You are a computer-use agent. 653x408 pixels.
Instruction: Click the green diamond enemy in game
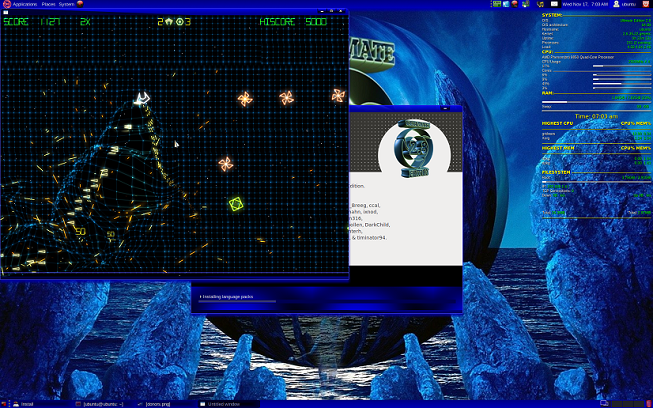point(236,204)
